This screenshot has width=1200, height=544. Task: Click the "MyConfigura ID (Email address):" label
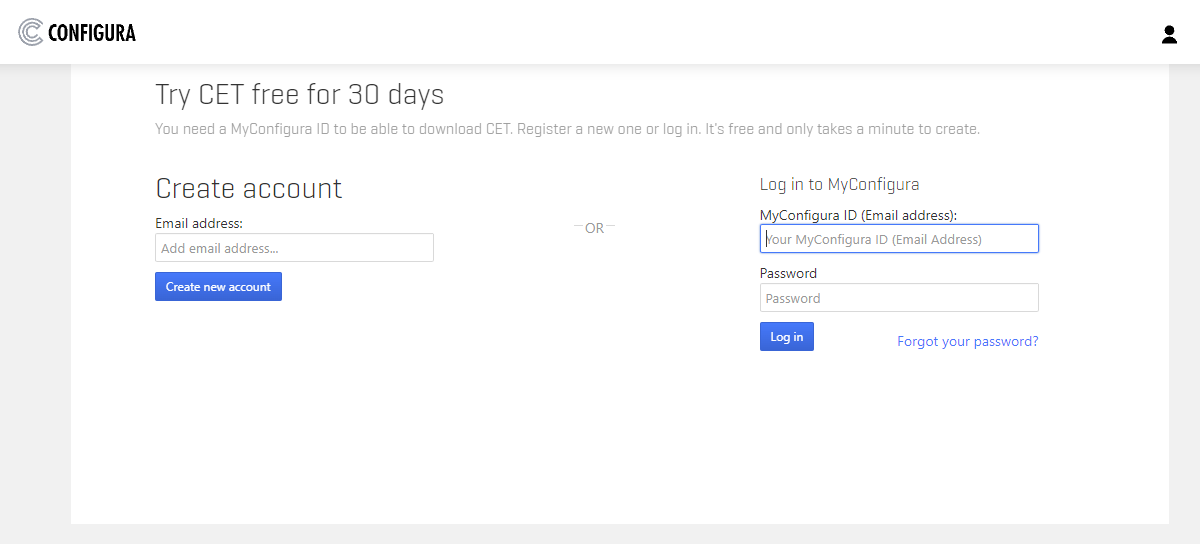858,215
